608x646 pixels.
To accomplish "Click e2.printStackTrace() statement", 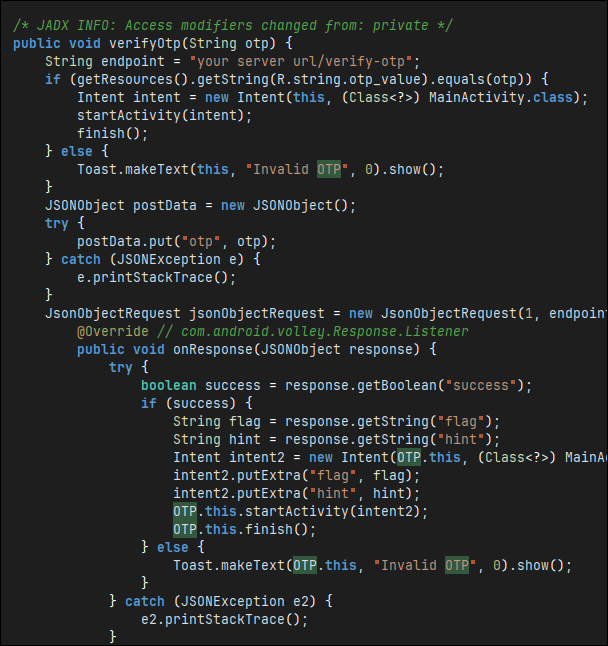I will pos(224,619).
